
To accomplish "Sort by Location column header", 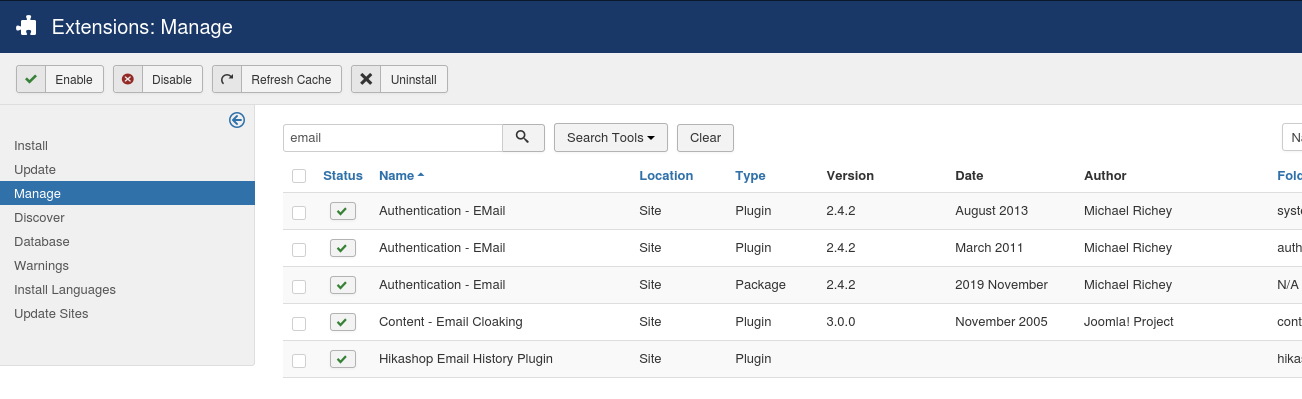I will tap(666, 175).
